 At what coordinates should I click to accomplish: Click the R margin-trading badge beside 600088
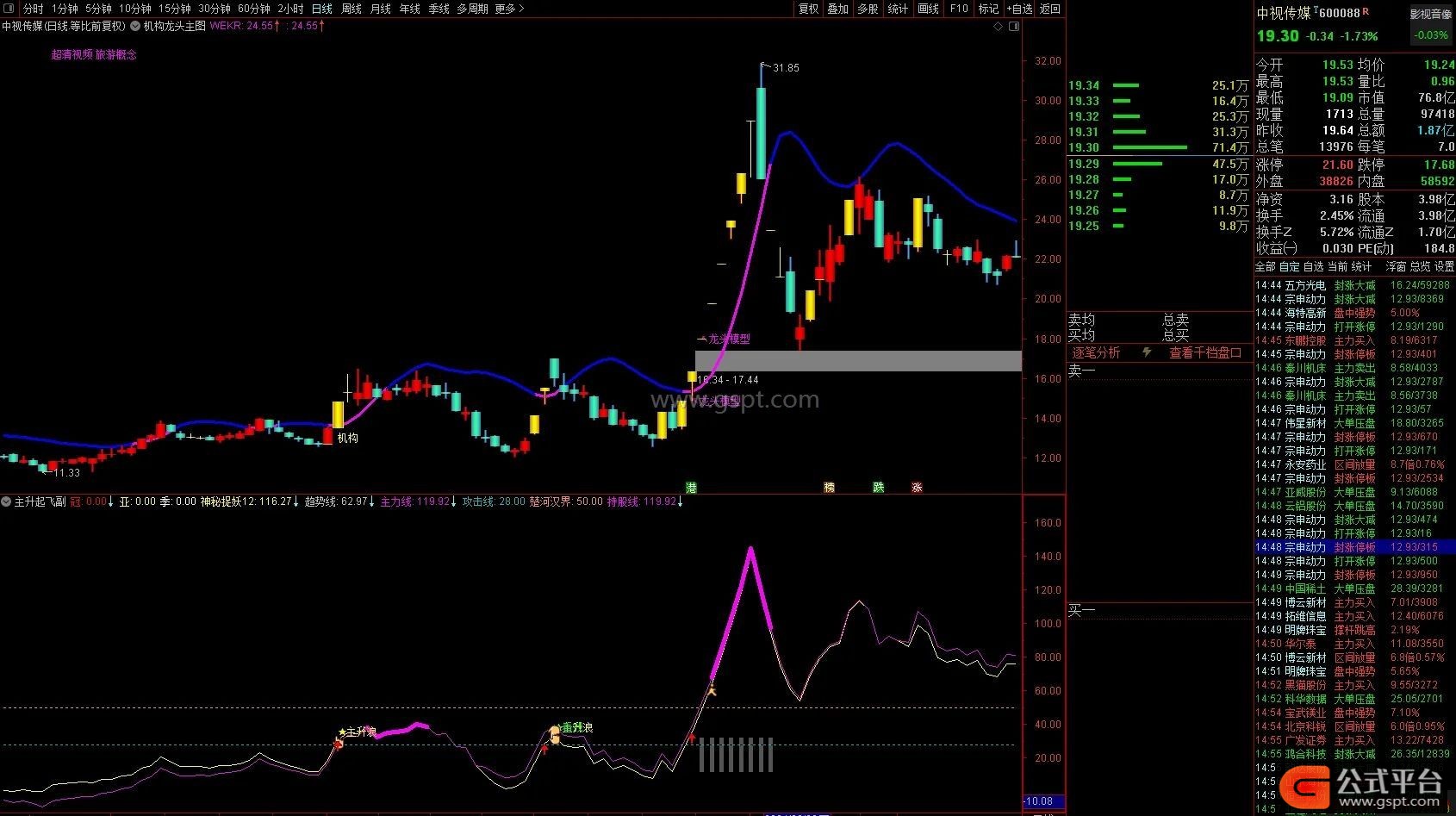coord(1366,11)
